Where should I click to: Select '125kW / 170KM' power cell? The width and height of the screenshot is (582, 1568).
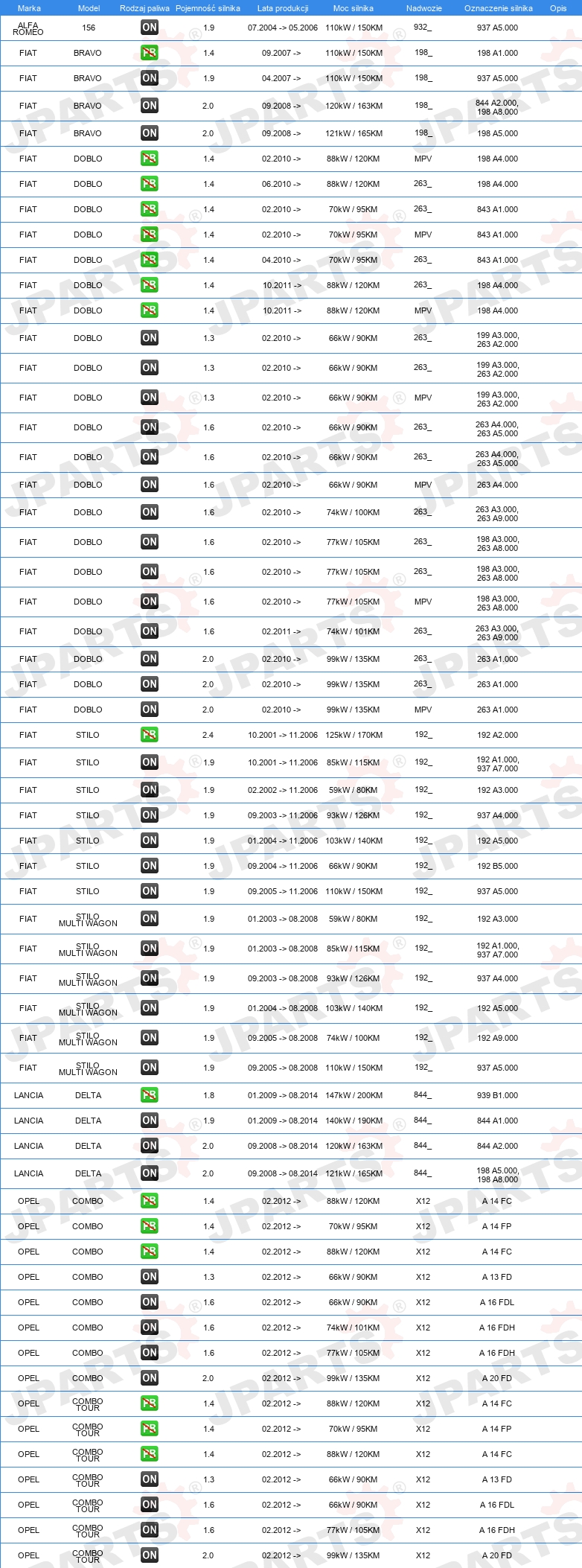pos(354,735)
